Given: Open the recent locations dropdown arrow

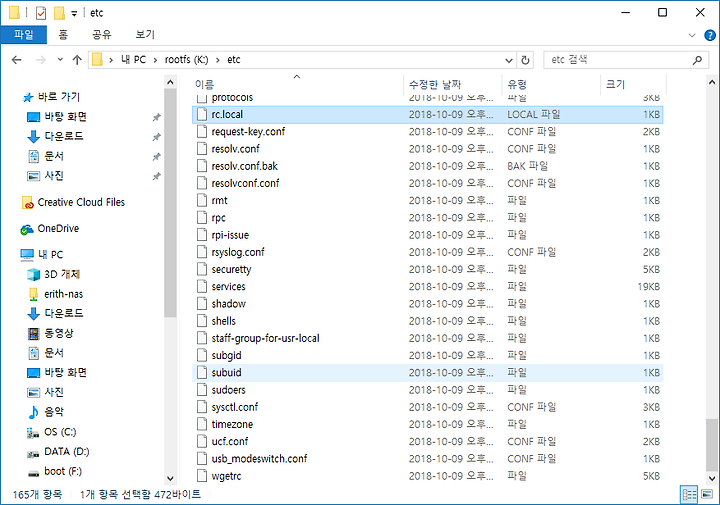Looking at the screenshot, I should [60, 60].
